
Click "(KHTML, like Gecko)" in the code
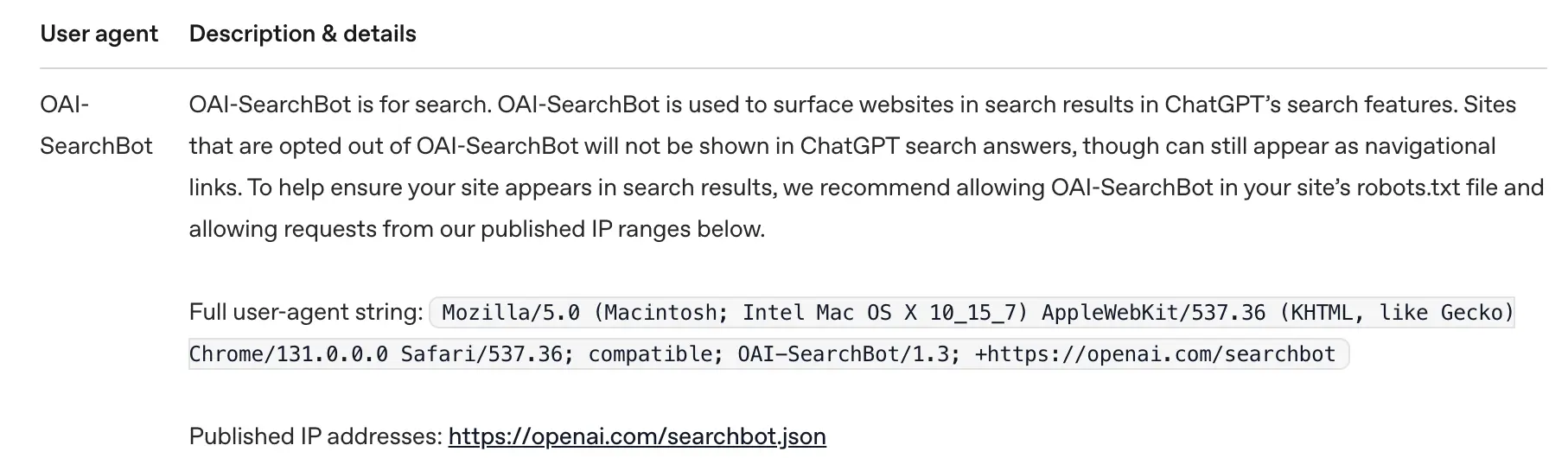1397,313
